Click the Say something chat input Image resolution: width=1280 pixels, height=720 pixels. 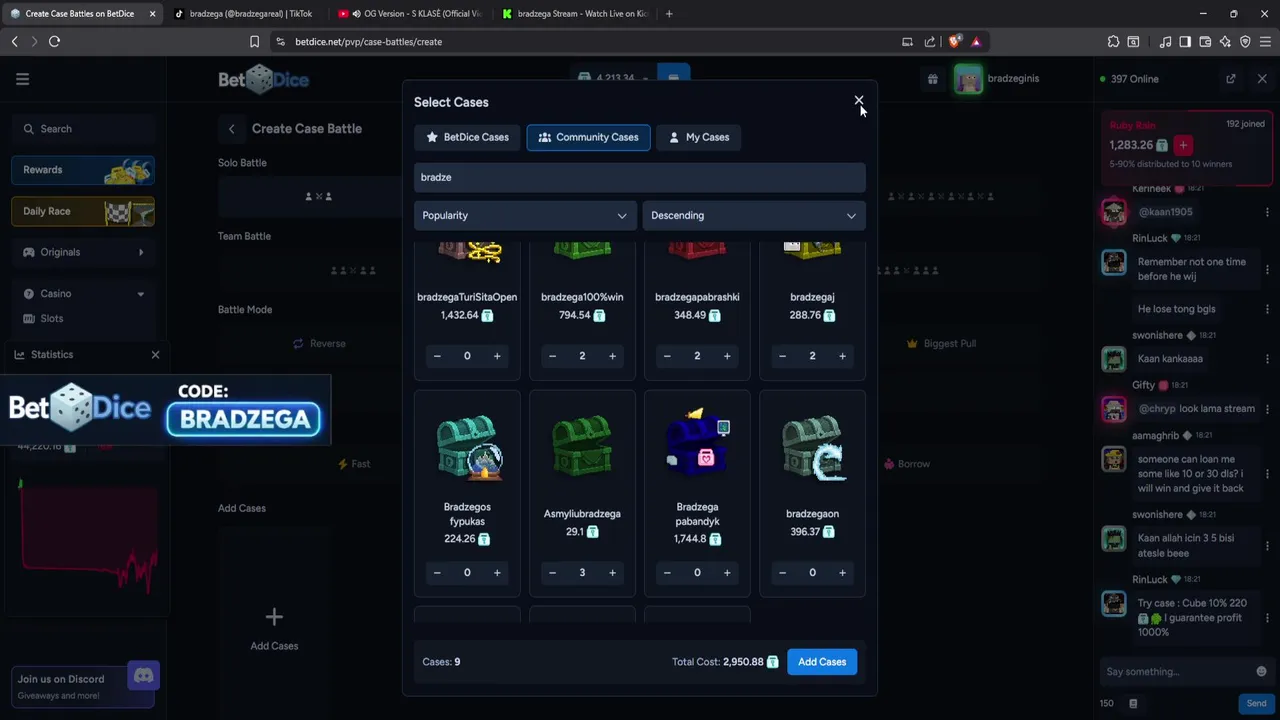click(x=1176, y=672)
